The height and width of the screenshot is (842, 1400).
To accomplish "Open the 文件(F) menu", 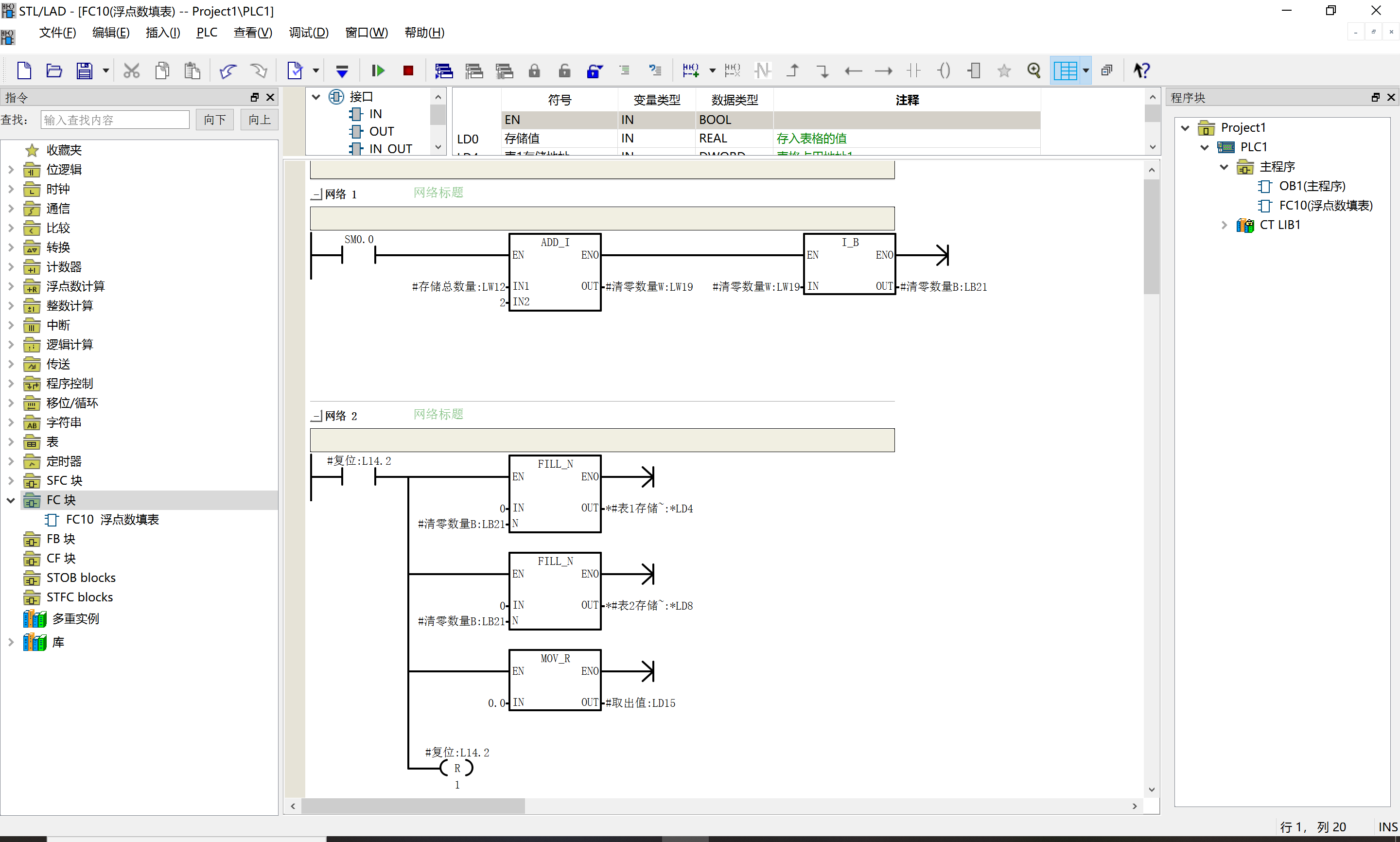I will coord(57,33).
